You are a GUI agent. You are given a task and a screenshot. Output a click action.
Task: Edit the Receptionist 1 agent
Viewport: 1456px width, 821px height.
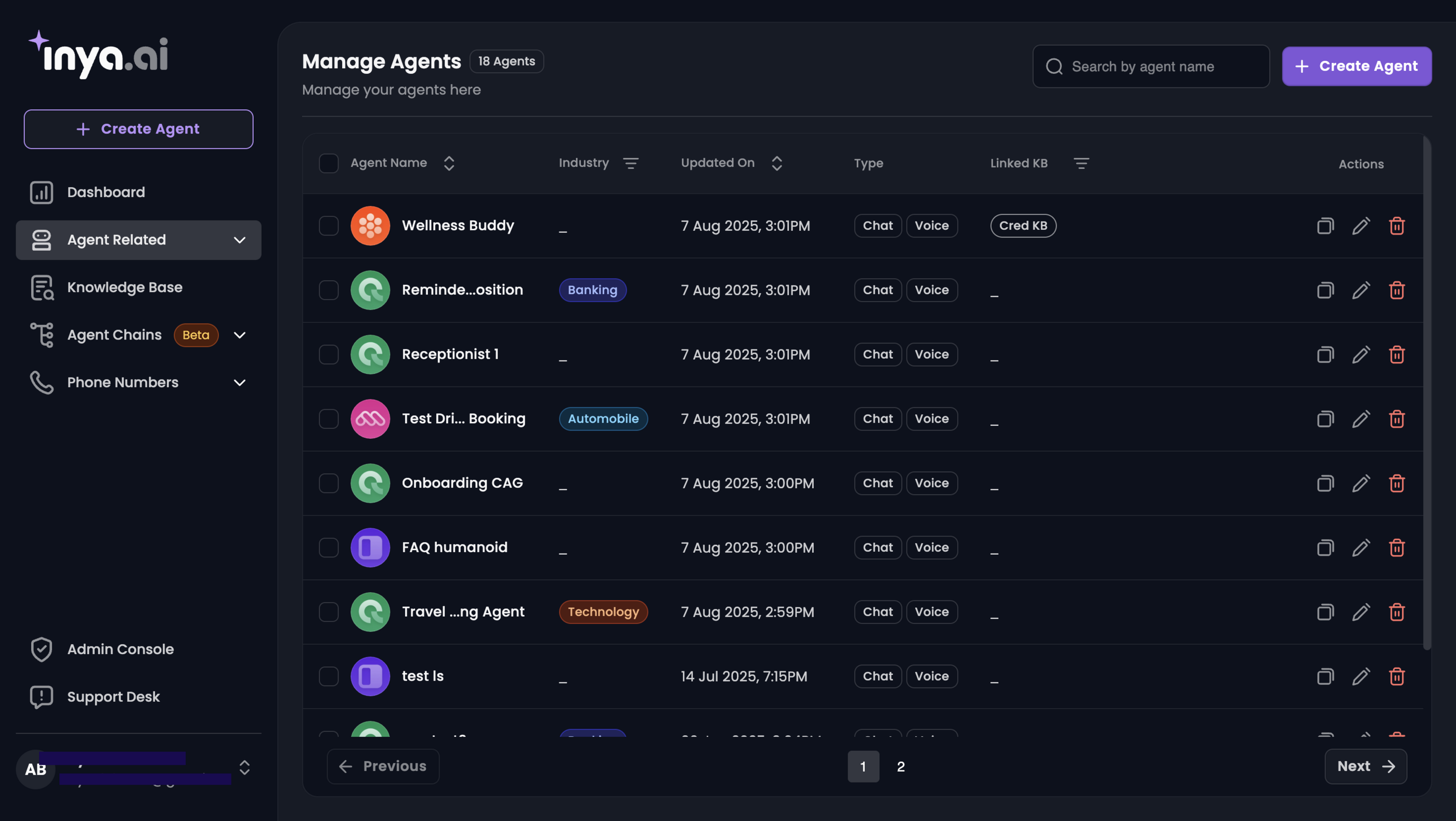1360,355
